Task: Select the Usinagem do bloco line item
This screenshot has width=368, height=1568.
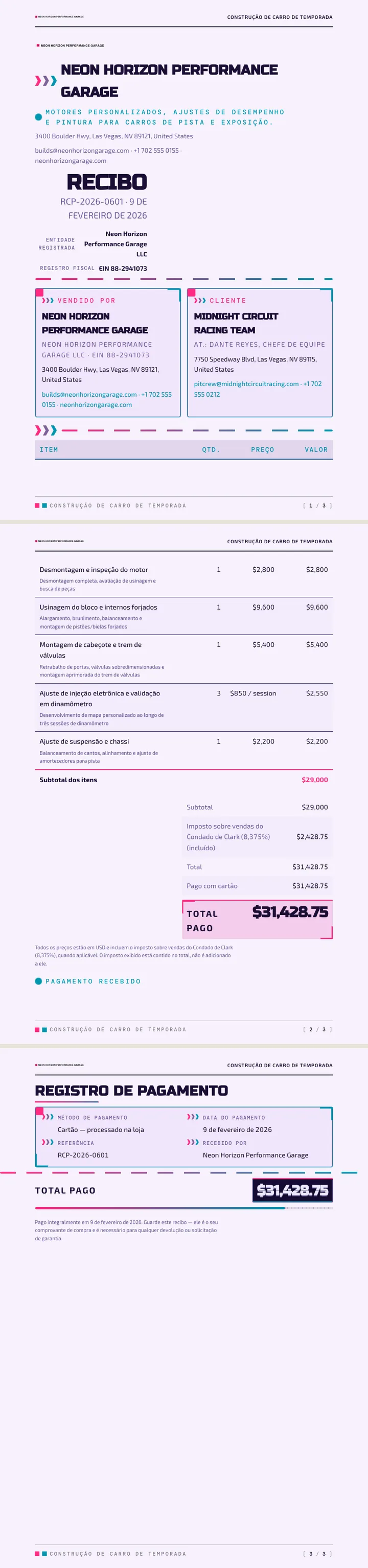Action: click(x=184, y=616)
